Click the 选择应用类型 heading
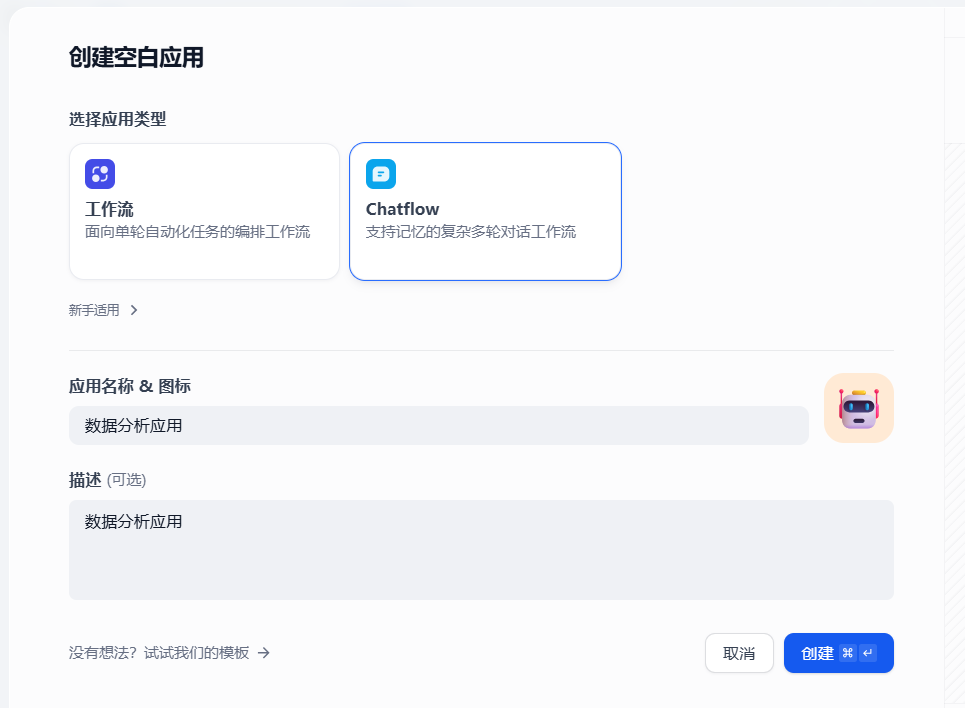The width and height of the screenshot is (965, 708). click(118, 119)
